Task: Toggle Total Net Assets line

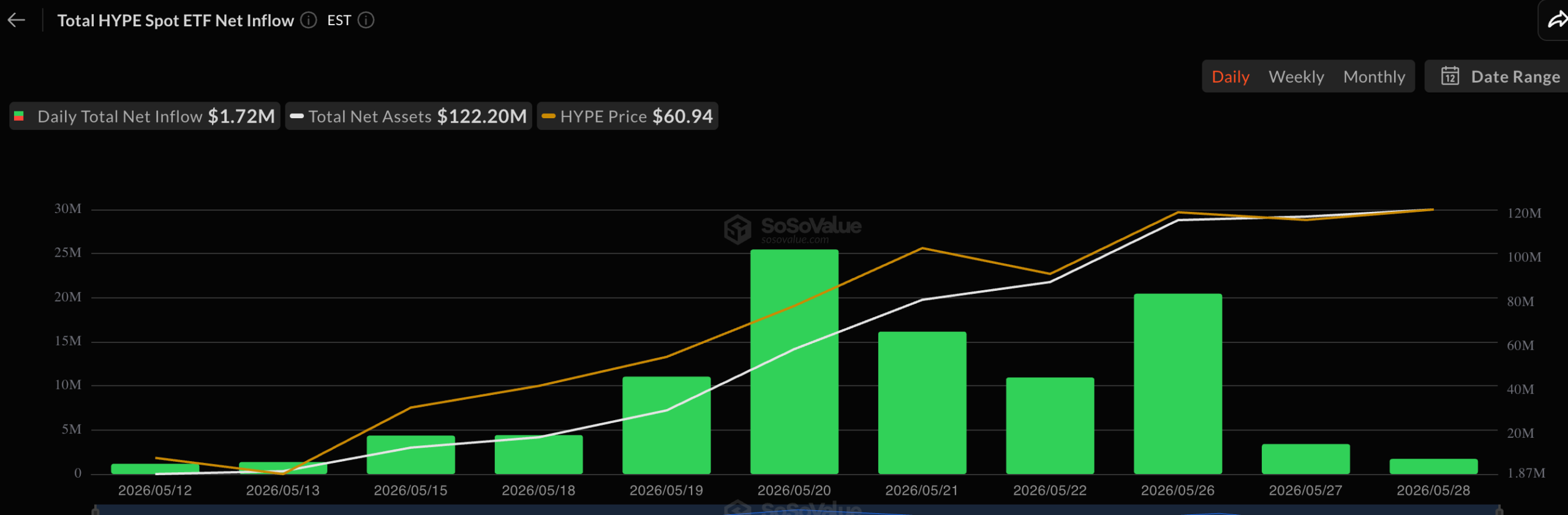Action: (409, 116)
